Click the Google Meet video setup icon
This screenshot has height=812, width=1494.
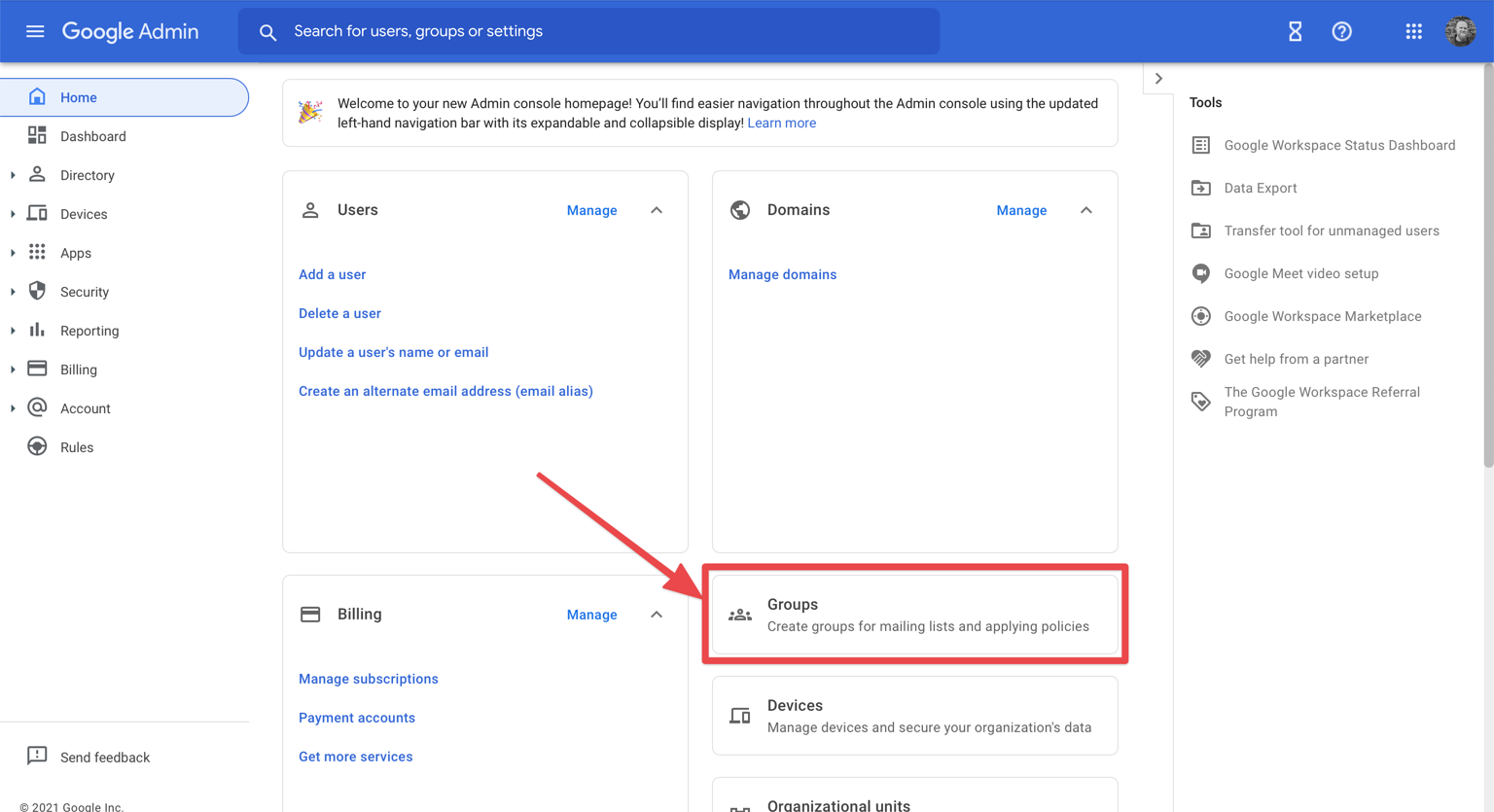pyautogui.click(x=1201, y=273)
